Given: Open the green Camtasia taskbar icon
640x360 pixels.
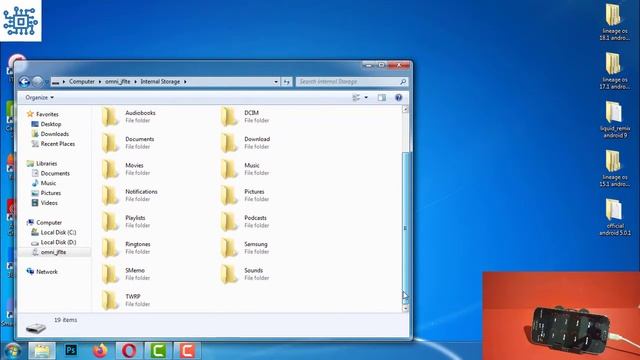Looking at the screenshot, I should pos(158,351).
